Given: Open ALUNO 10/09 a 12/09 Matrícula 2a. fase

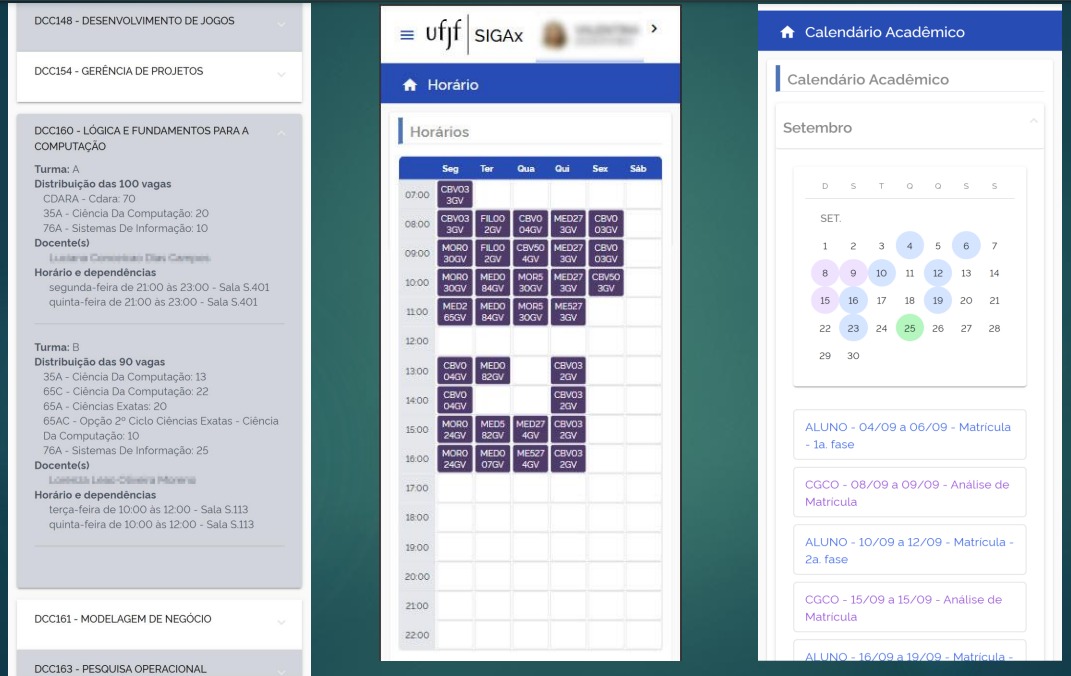Looking at the screenshot, I should (x=909, y=550).
